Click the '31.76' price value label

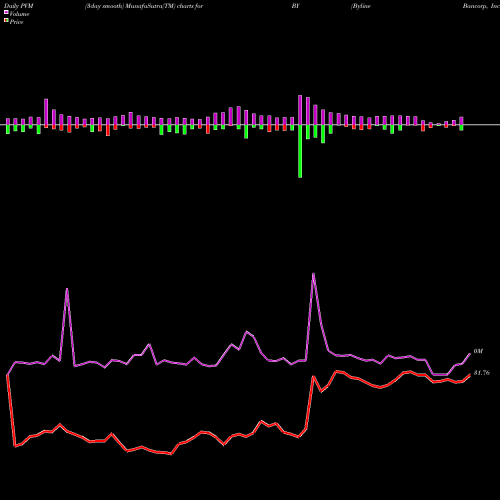482,373
